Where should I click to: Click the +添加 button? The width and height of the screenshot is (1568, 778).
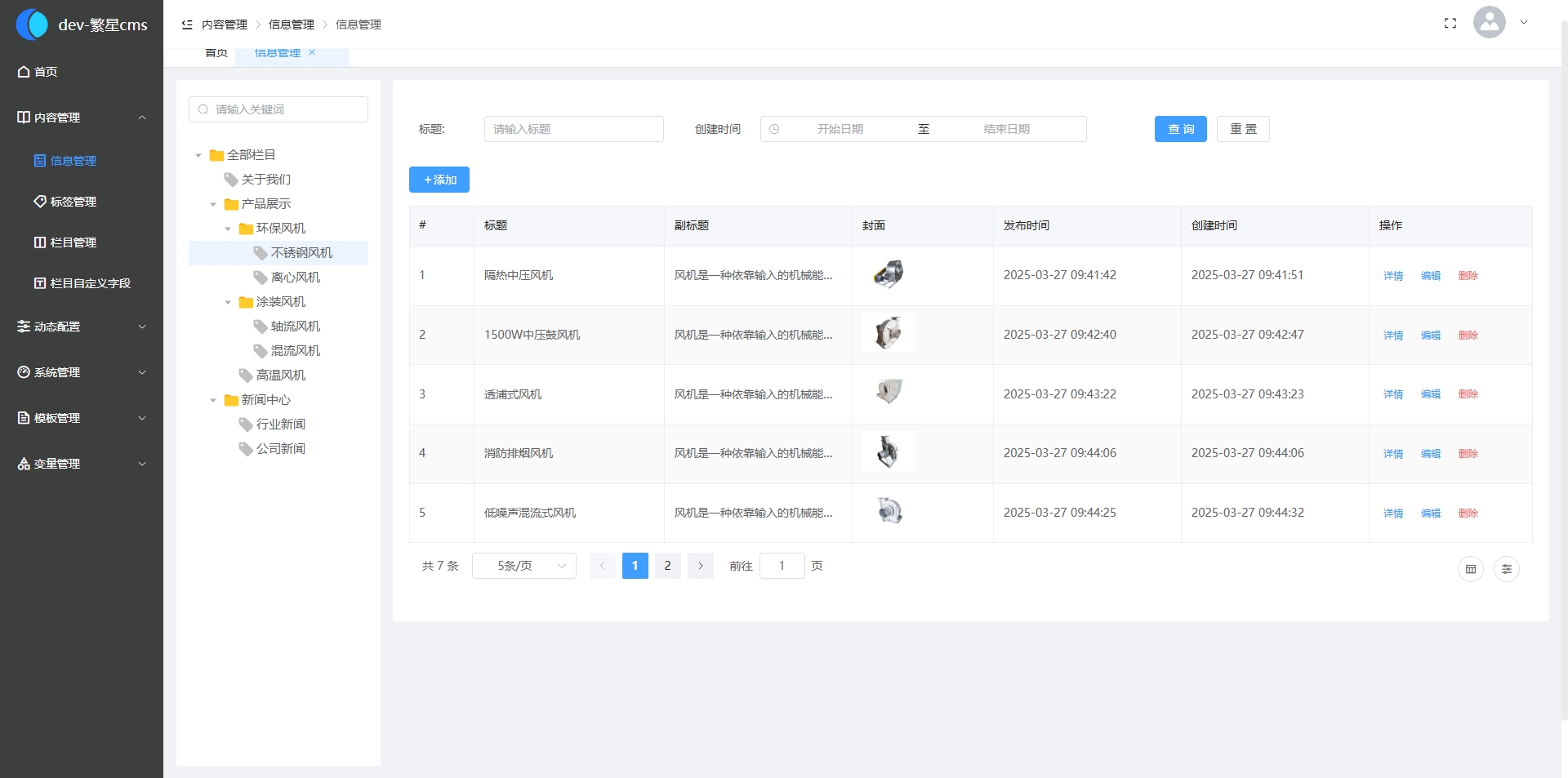tap(439, 180)
